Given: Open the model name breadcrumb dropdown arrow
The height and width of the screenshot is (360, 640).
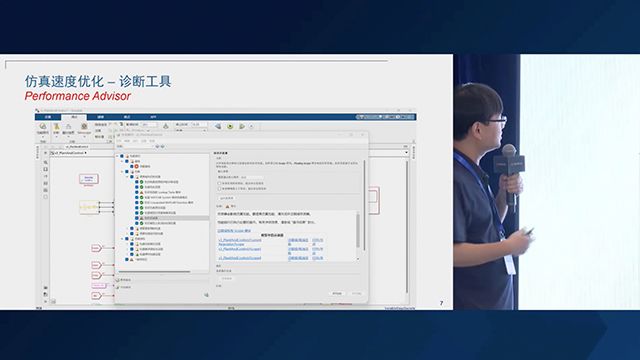Looking at the screenshot, I should tap(86, 153).
